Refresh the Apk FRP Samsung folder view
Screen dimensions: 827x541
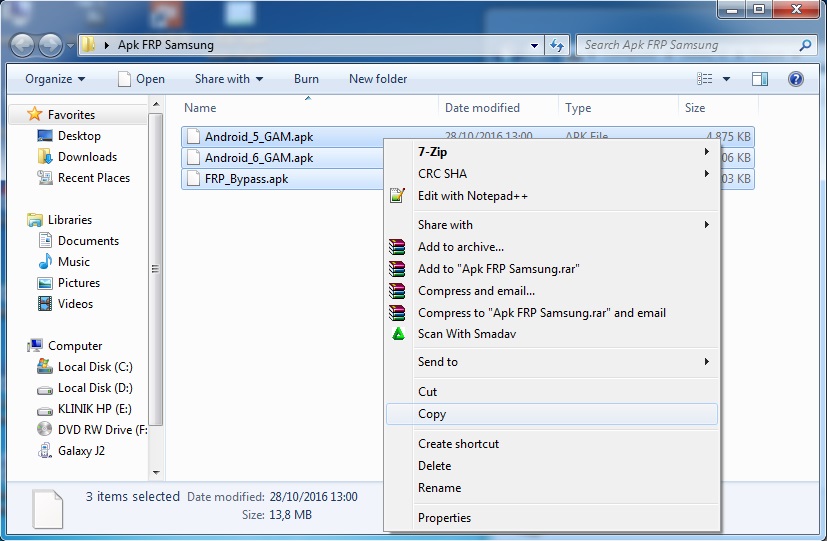click(557, 45)
